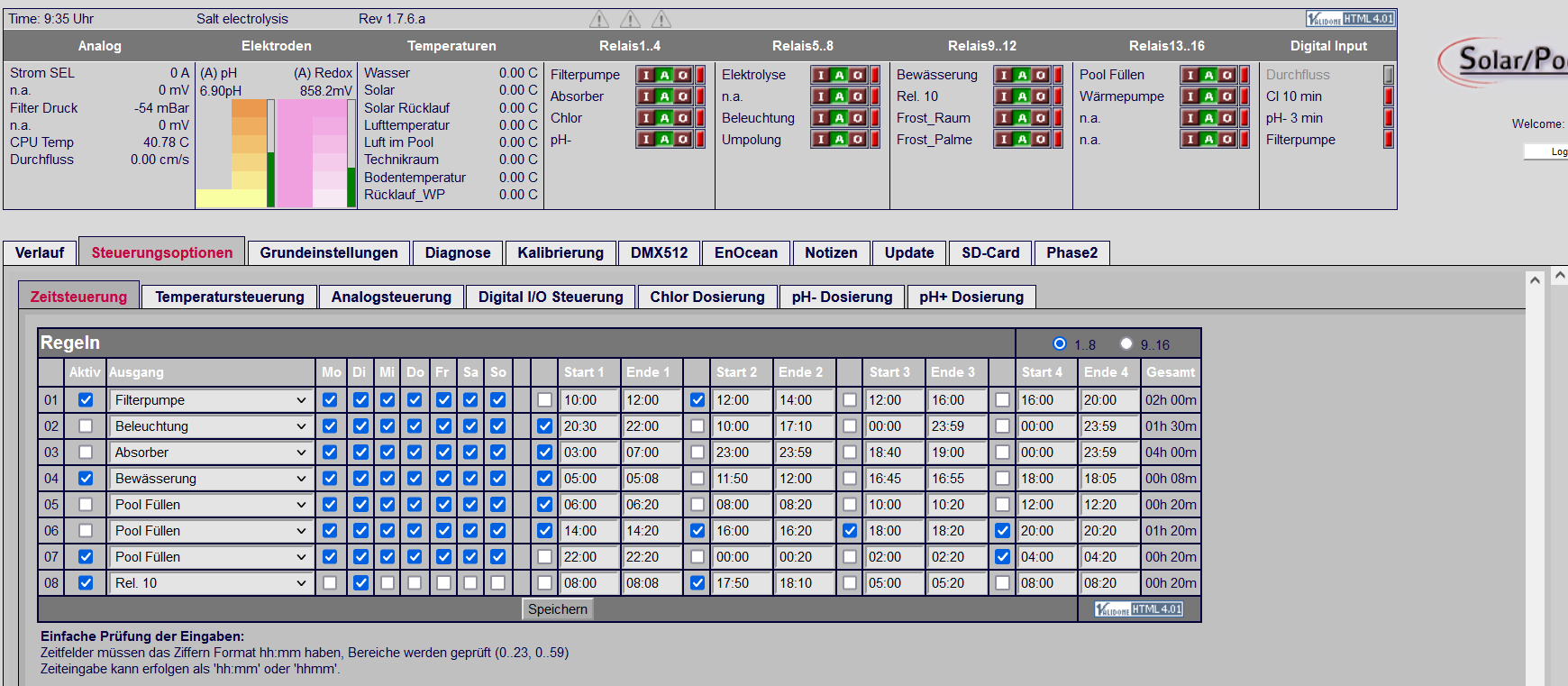Open Ausgang dropdown for rule 03 Absorber
The width and height of the screenshot is (1568, 686).
[211, 453]
